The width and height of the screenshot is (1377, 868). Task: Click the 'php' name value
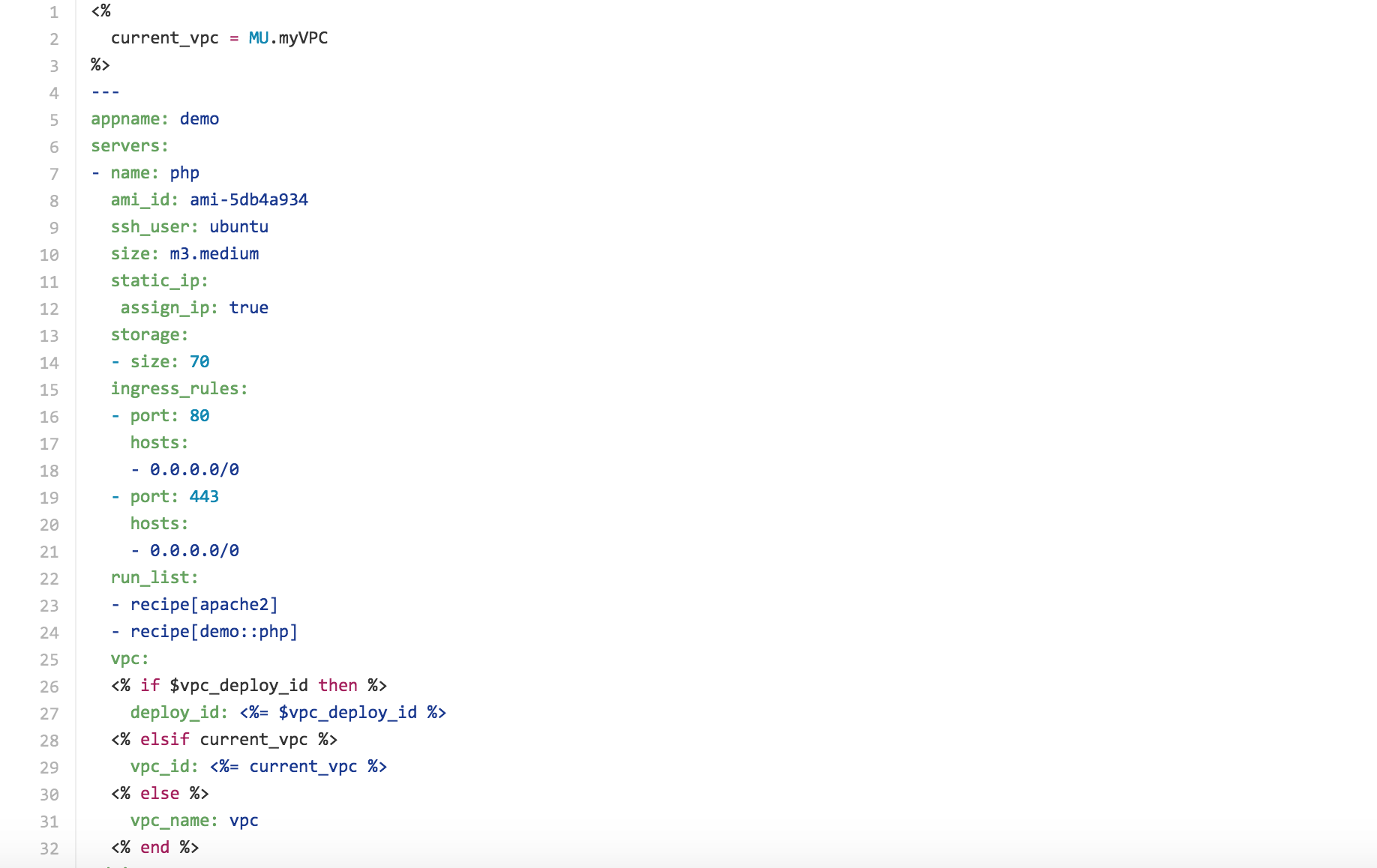click(x=184, y=173)
